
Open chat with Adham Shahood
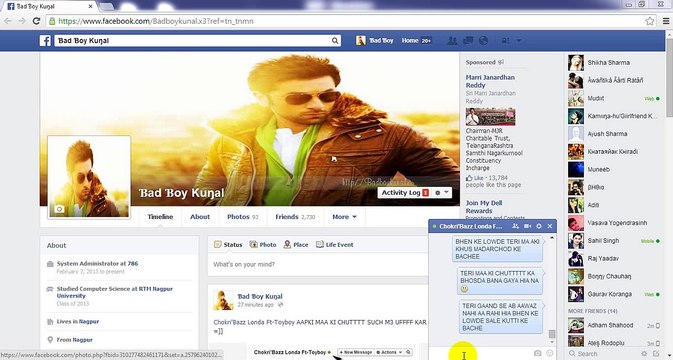(x=615, y=325)
